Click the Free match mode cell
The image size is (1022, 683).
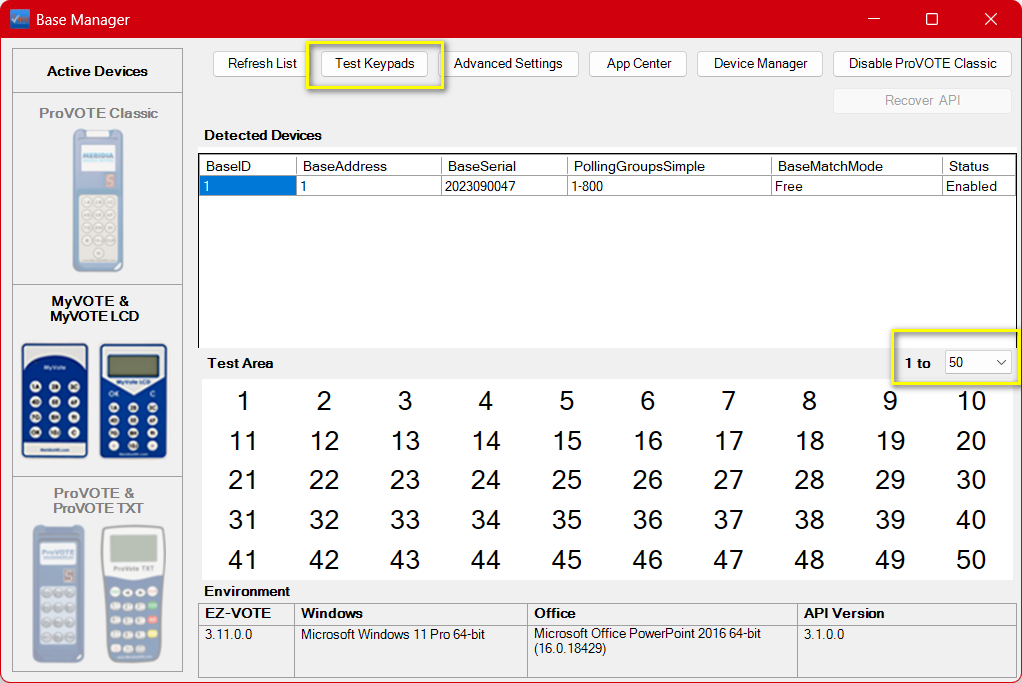pos(856,186)
